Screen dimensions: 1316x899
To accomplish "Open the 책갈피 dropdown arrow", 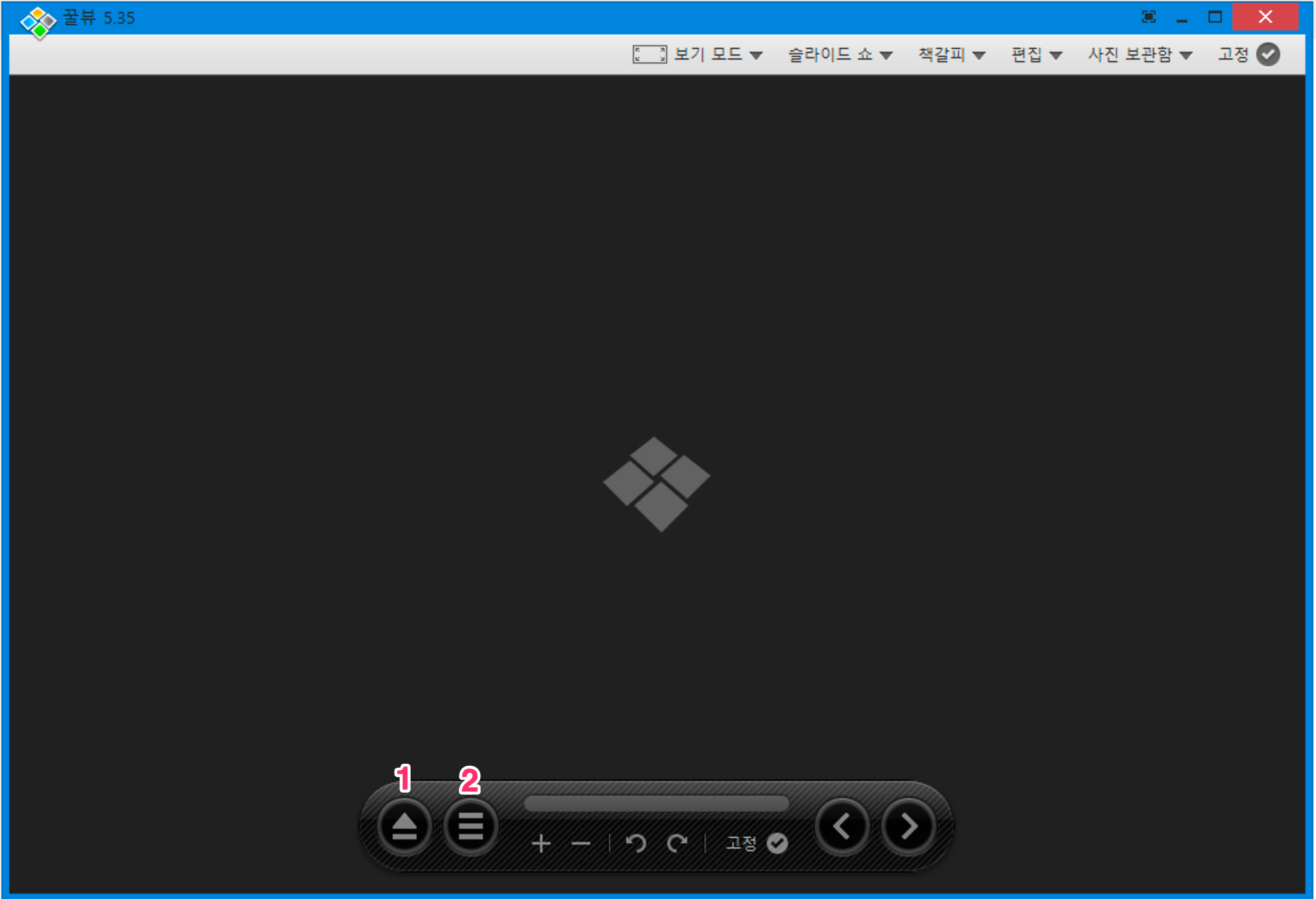I will point(978,55).
